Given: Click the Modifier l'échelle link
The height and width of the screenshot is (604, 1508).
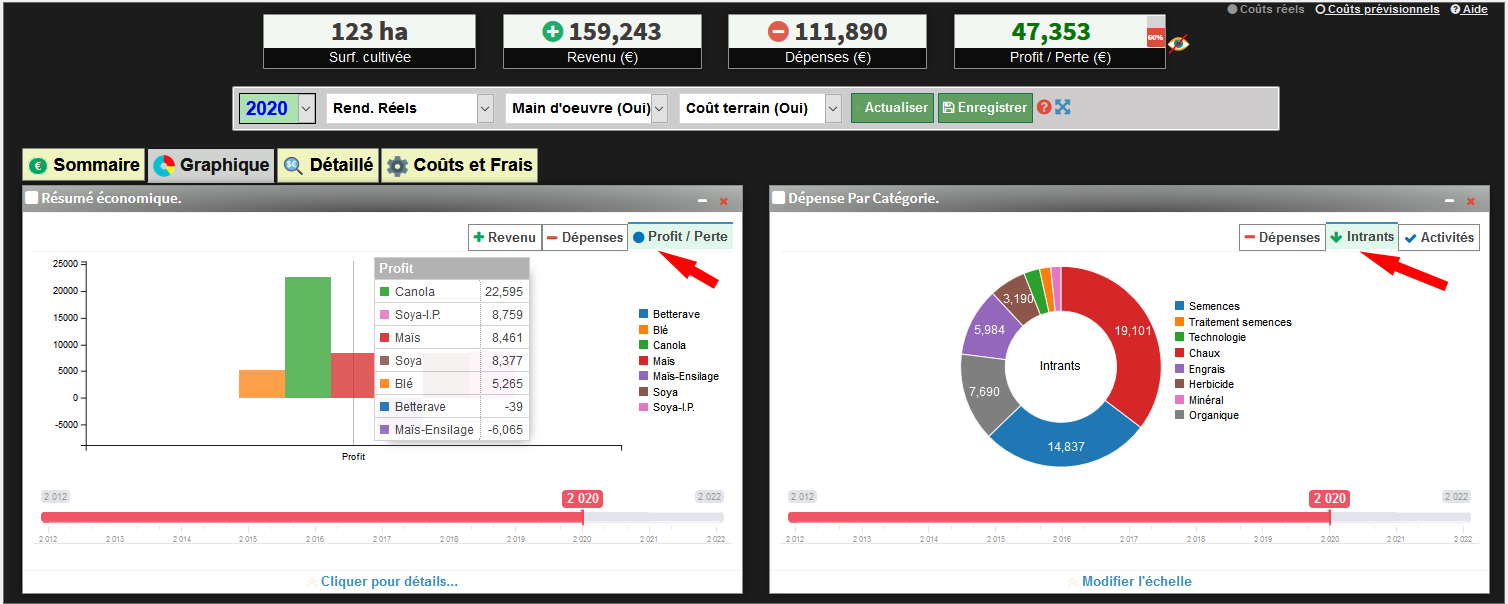Looking at the screenshot, I should (x=1136, y=581).
